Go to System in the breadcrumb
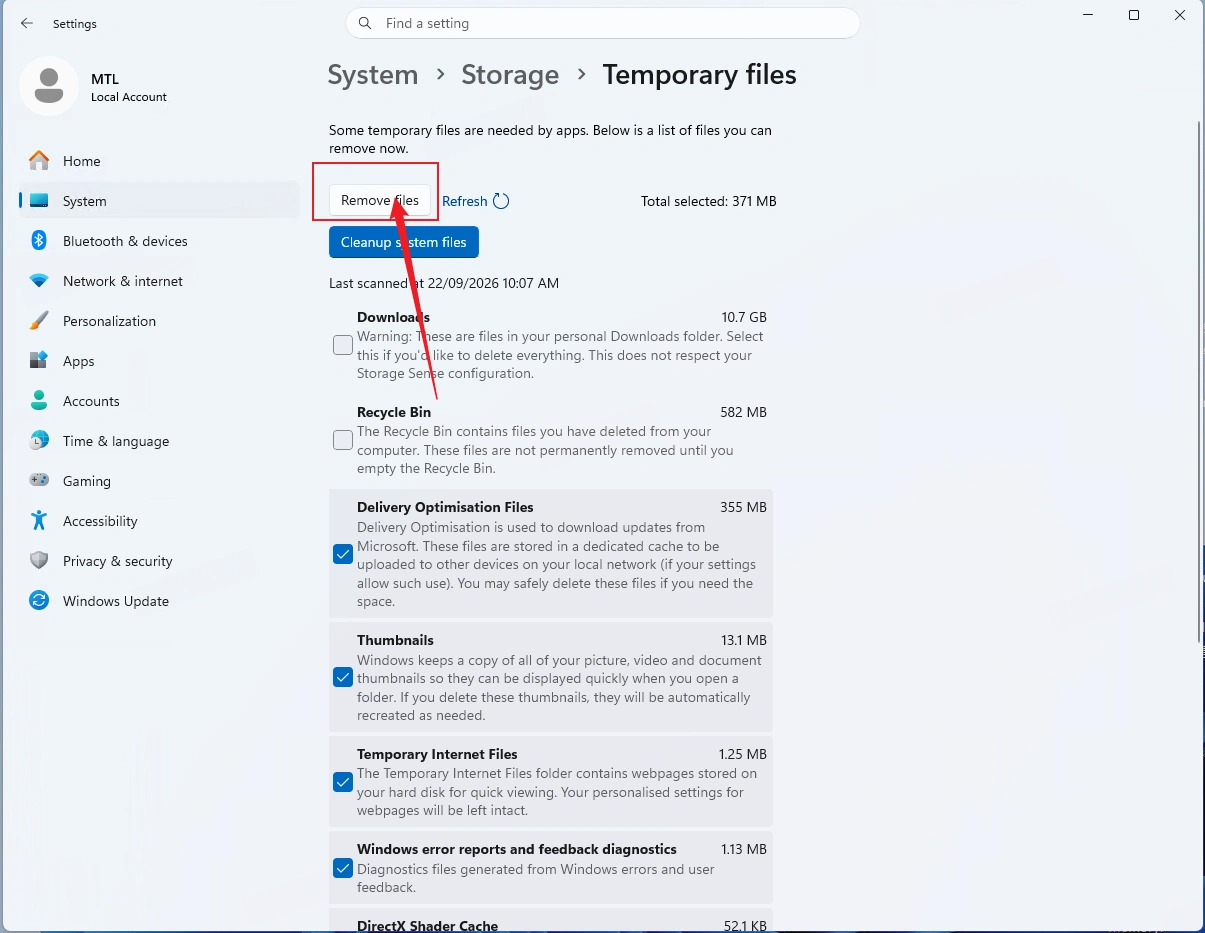Screen dimensions: 1205x933 click(x=373, y=75)
